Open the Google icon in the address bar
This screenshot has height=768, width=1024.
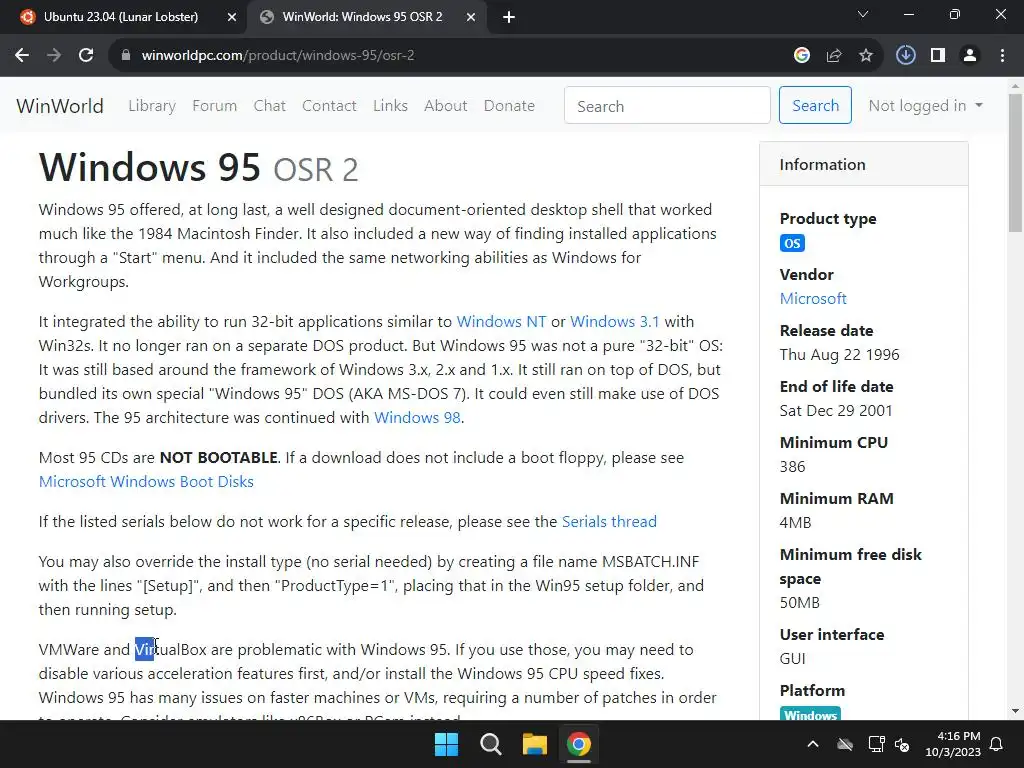[802, 56]
